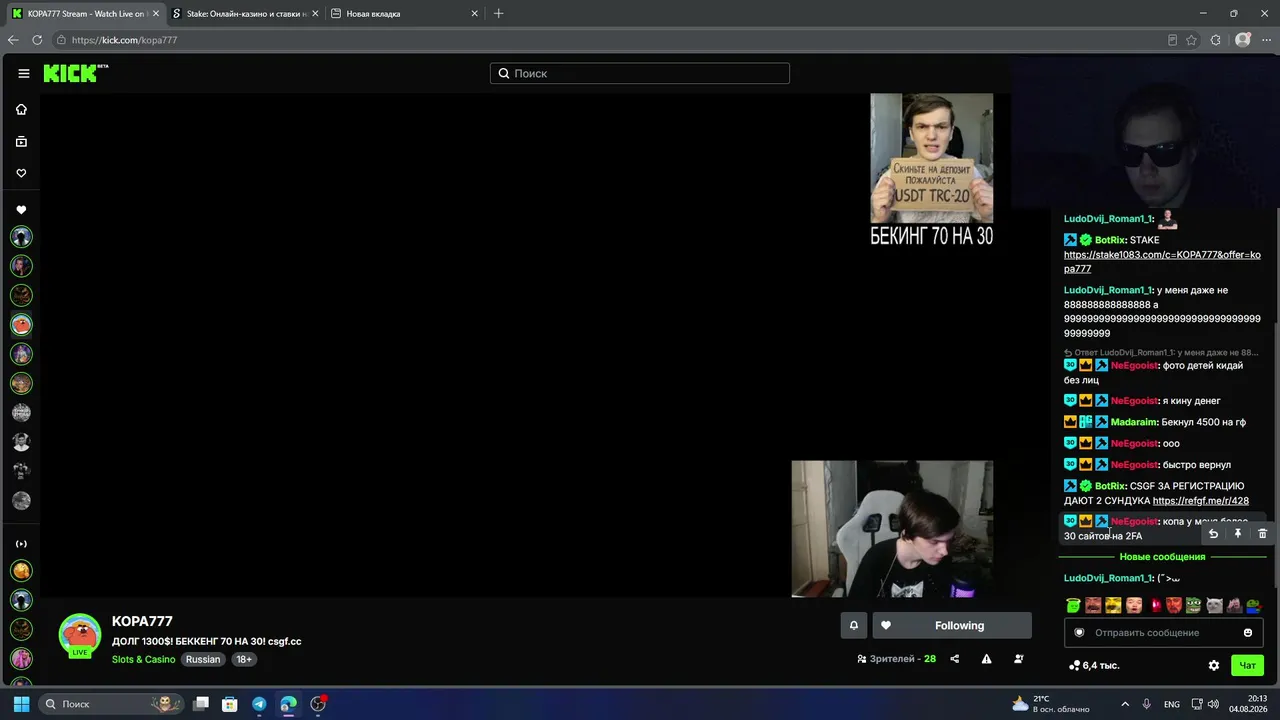Click the Slots & Casino category link
This screenshot has width=1280, height=720.
144,659
